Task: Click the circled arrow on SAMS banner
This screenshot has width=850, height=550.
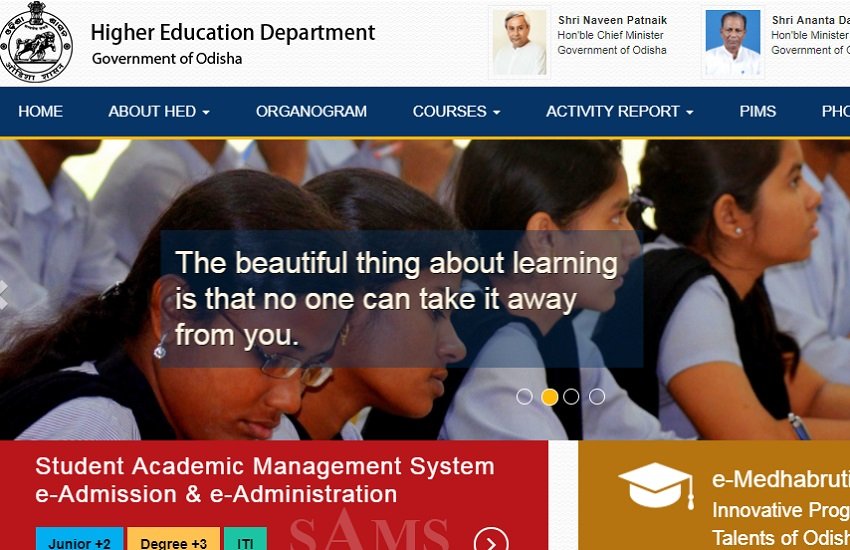Action: [x=491, y=542]
